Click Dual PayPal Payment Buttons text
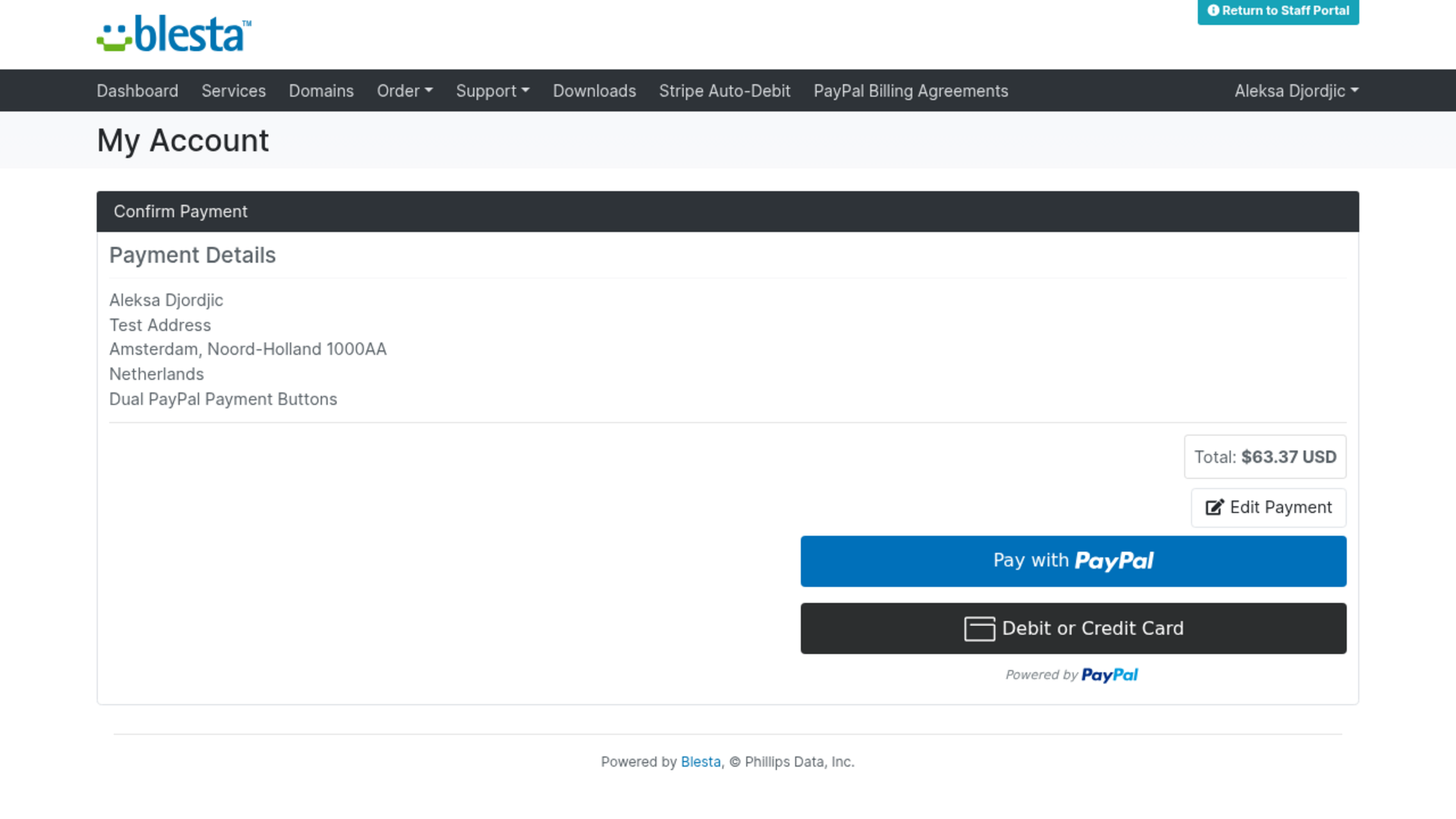Screen dimensions: 1456x819 coord(223,400)
